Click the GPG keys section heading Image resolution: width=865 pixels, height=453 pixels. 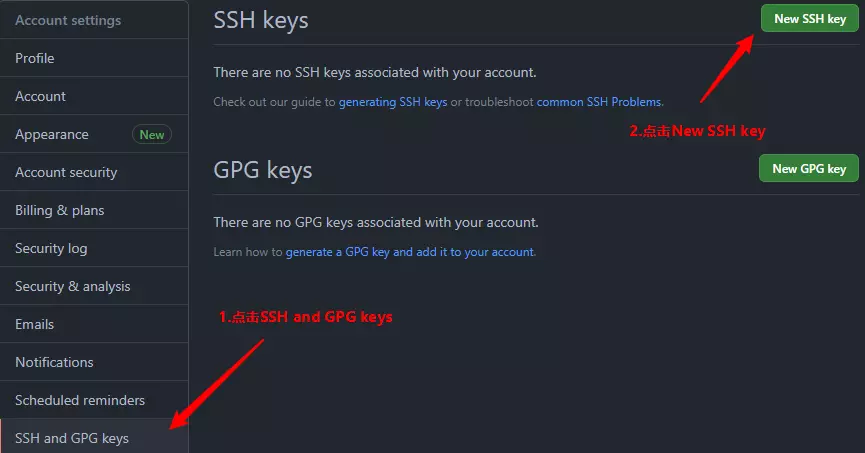coord(263,170)
